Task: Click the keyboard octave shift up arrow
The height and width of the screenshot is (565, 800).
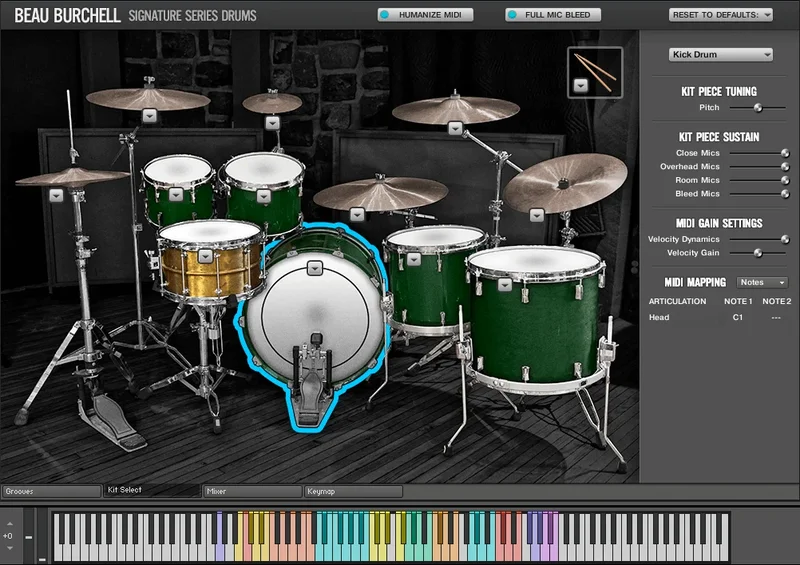Action: tap(9, 524)
